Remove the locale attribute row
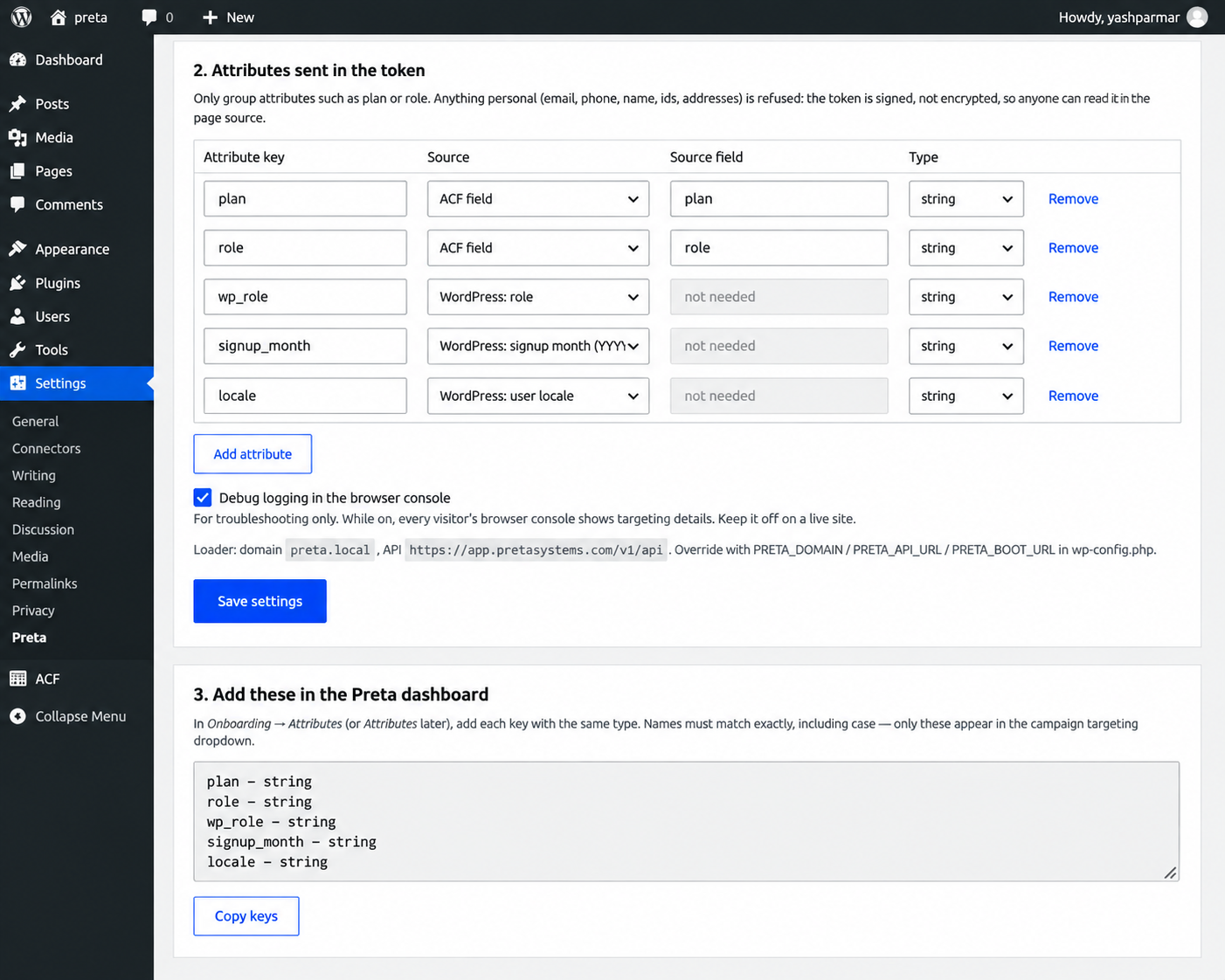 (x=1073, y=396)
